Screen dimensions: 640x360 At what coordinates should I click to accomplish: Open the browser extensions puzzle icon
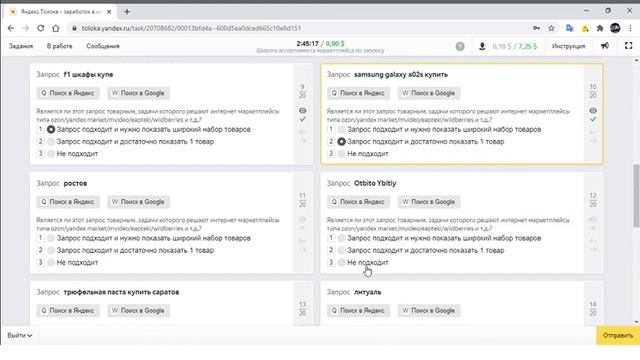pos(600,28)
